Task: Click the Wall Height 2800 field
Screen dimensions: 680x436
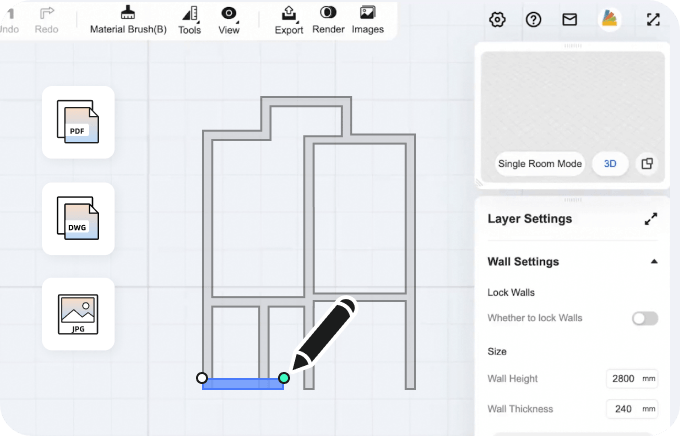Action: tap(632, 379)
